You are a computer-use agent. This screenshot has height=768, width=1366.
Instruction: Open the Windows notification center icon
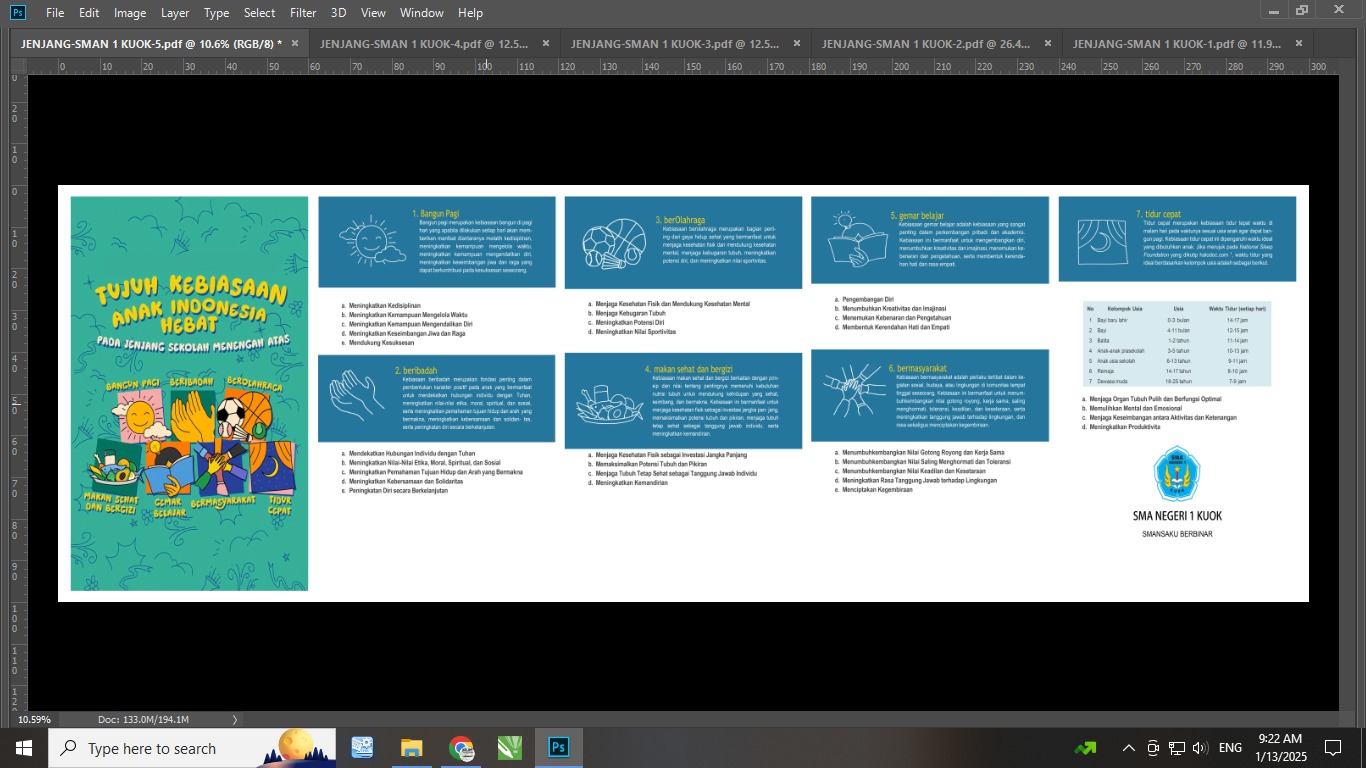[x=1332, y=748]
